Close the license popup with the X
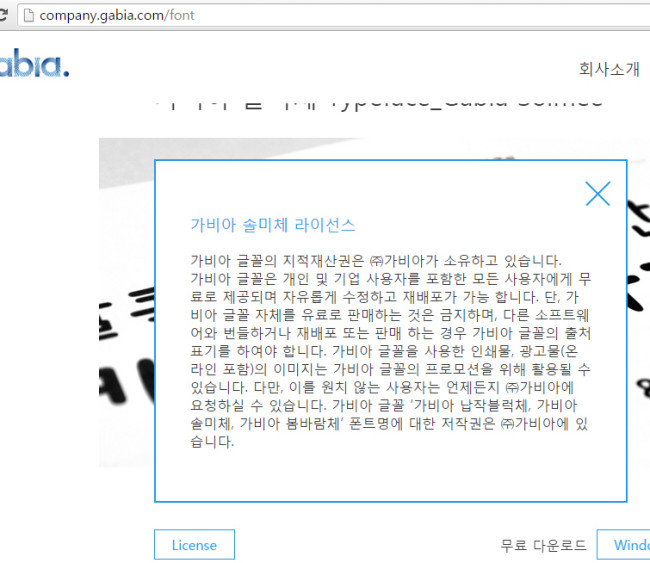Screen dimensions: 650x563 (597, 194)
